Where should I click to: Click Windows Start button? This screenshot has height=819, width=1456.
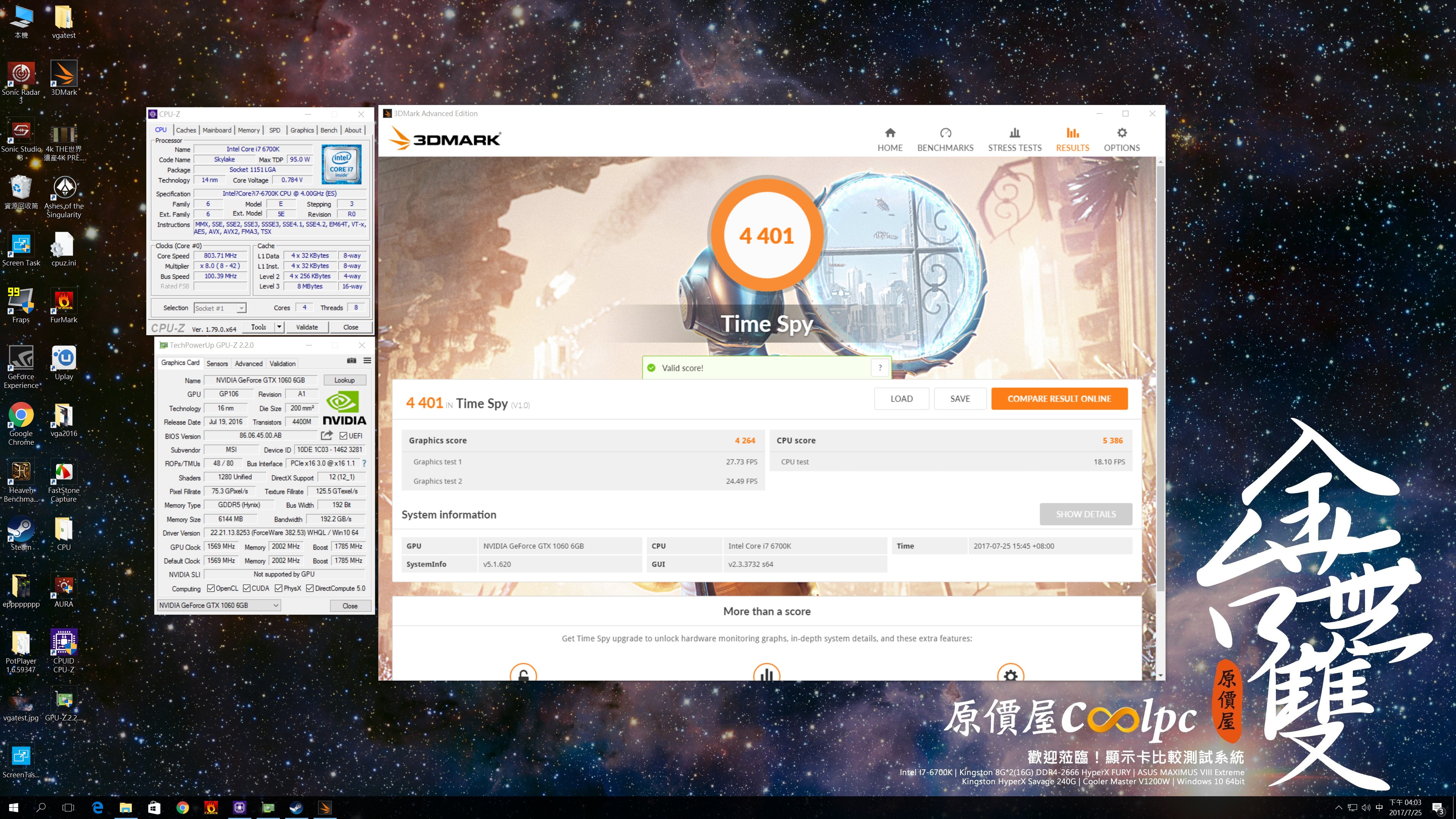(x=14, y=808)
